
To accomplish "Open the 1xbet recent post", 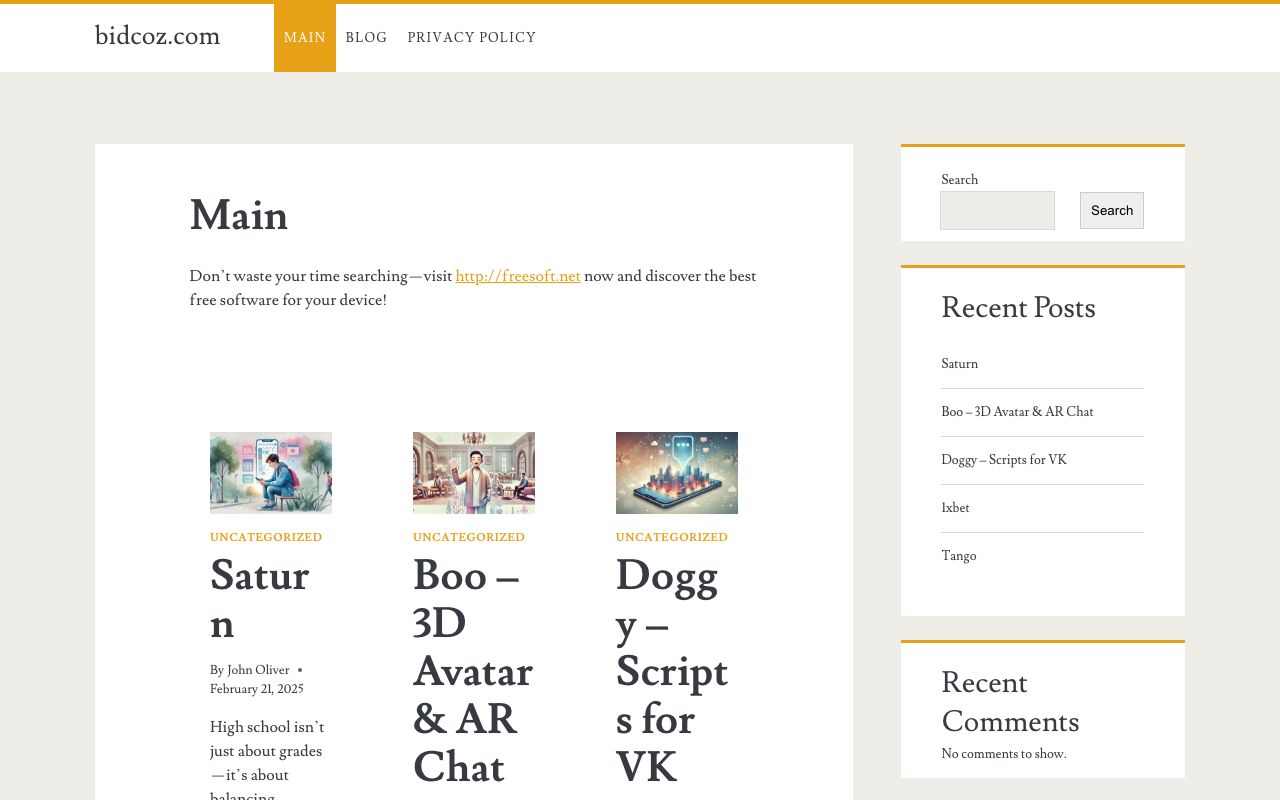I will click(x=955, y=508).
